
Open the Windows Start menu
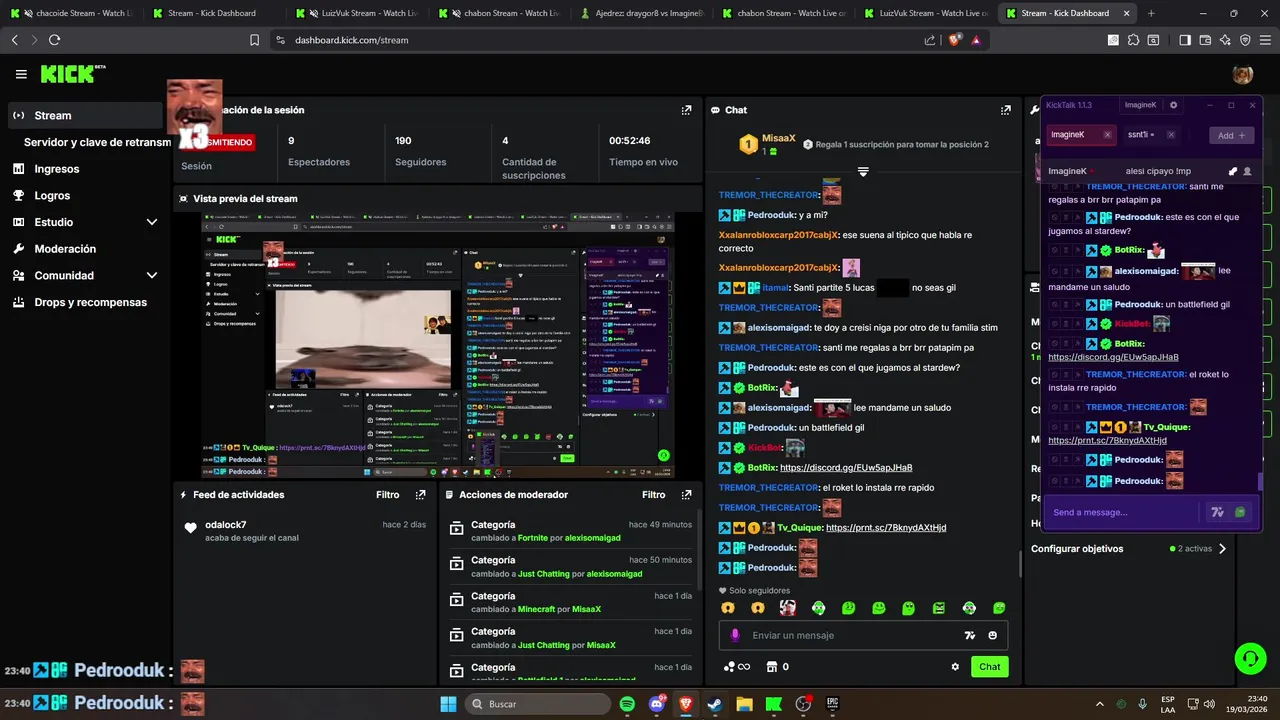tap(448, 704)
